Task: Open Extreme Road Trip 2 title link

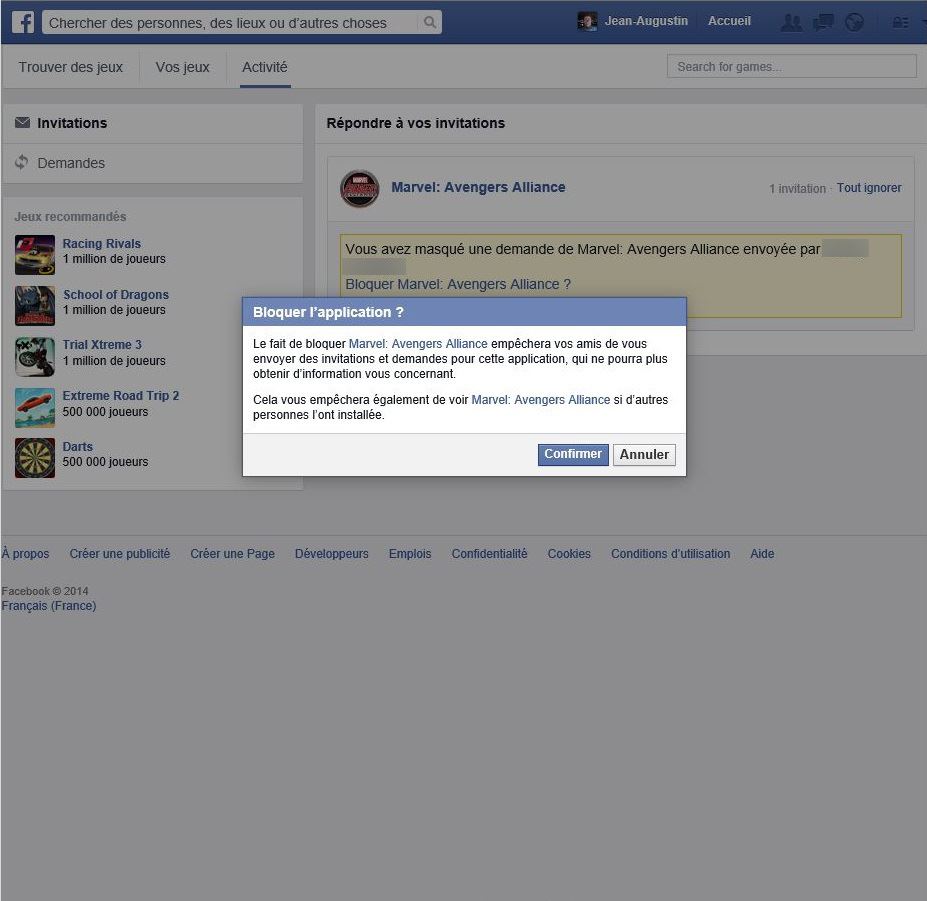Action: point(121,396)
